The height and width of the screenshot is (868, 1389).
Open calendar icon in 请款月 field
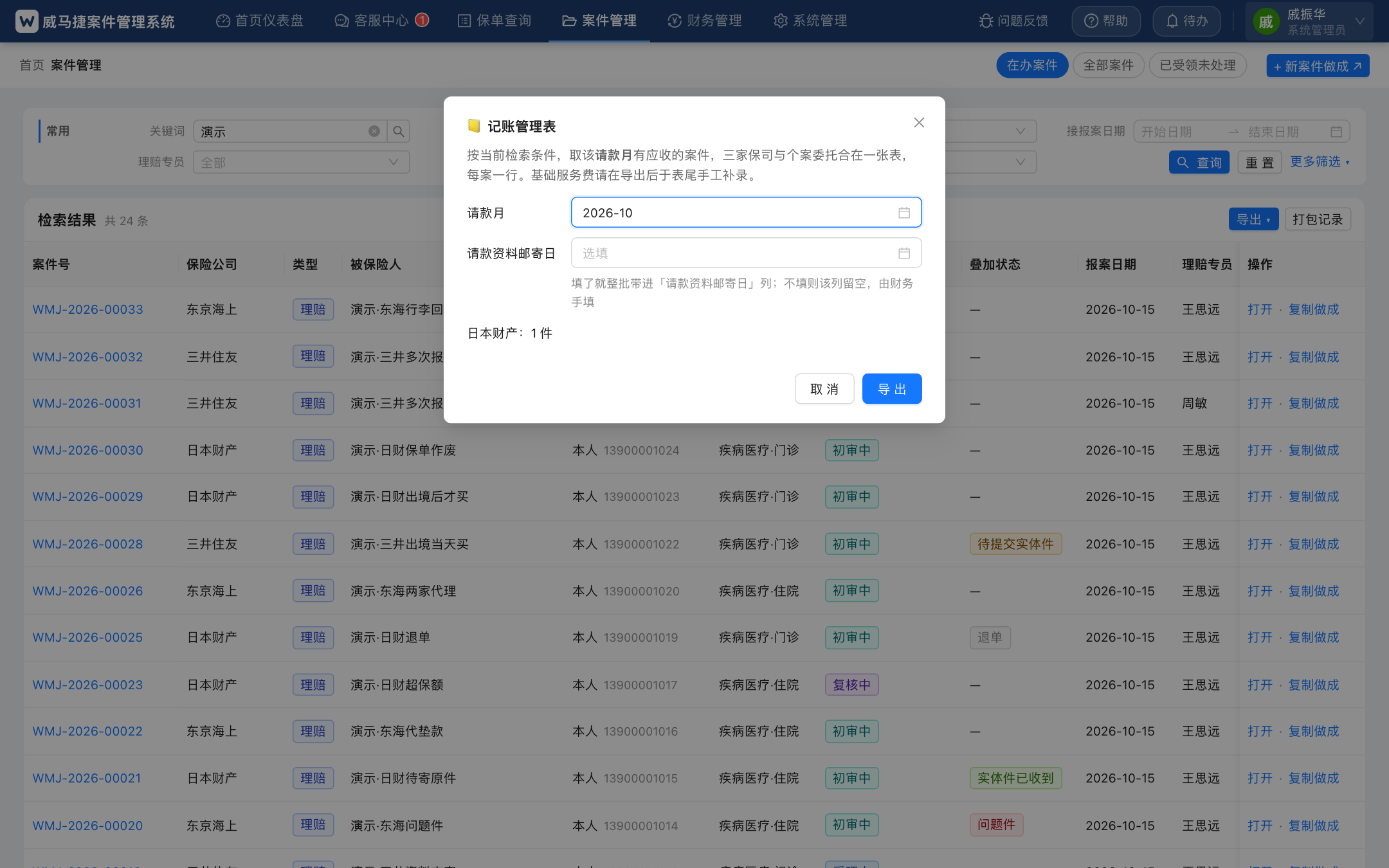tap(904, 213)
